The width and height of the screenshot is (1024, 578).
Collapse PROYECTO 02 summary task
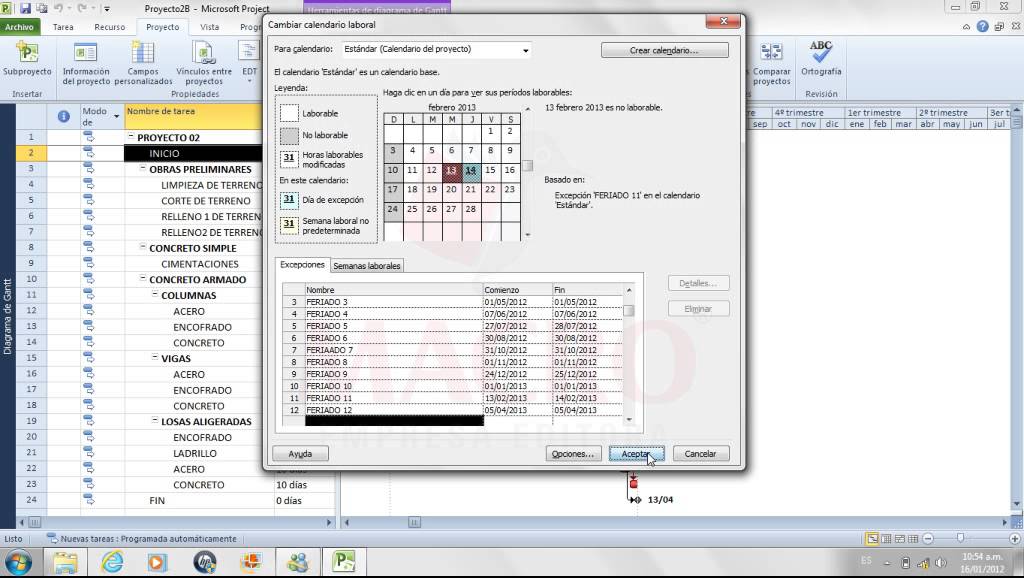[x=131, y=136]
